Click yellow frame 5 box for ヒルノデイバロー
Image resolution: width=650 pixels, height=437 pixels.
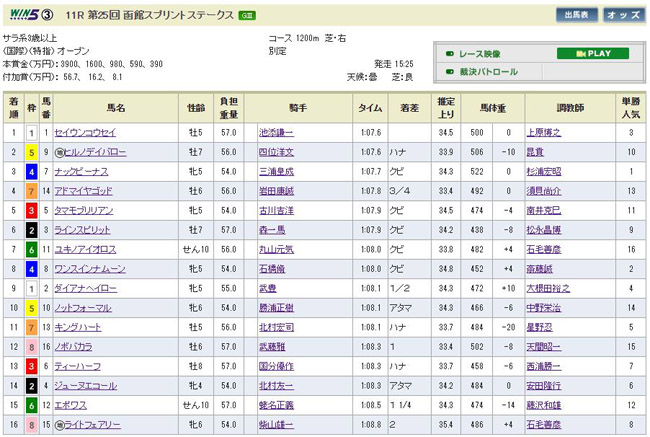31,152
